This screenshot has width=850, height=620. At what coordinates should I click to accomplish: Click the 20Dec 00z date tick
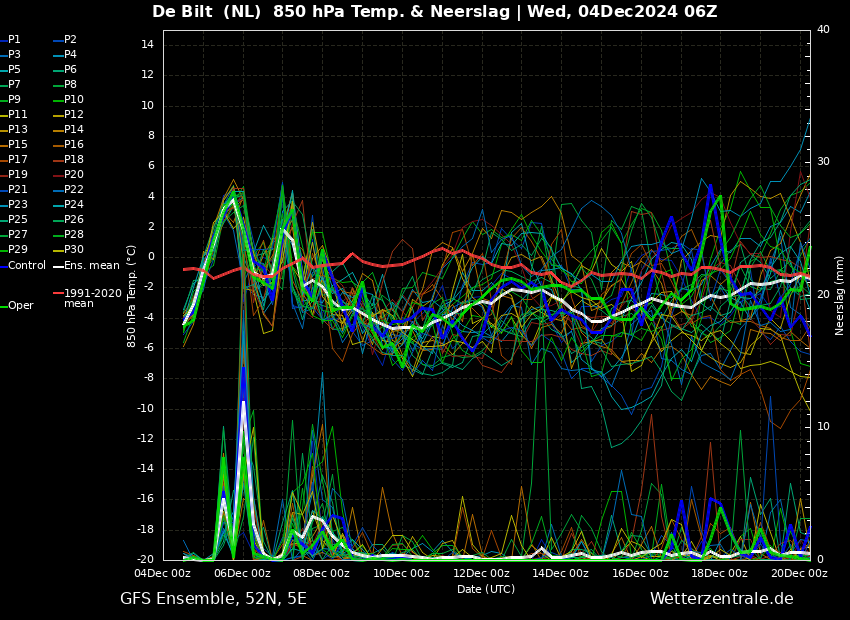click(798, 574)
